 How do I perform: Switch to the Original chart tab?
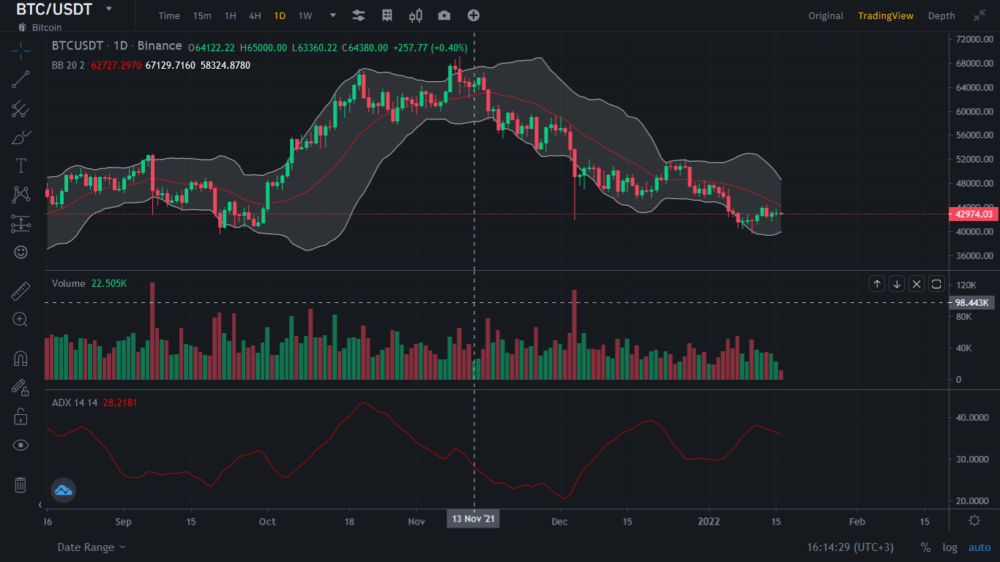click(x=826, y=16)
